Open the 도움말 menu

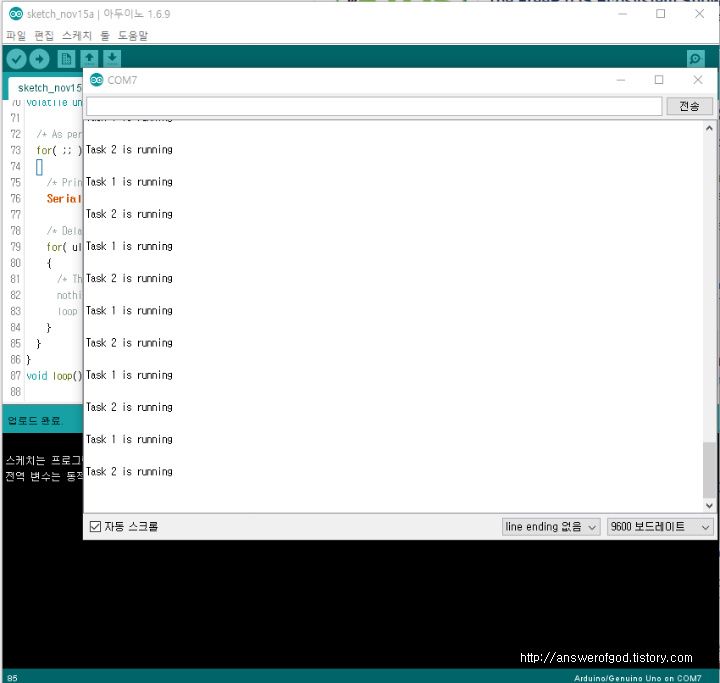133,35
